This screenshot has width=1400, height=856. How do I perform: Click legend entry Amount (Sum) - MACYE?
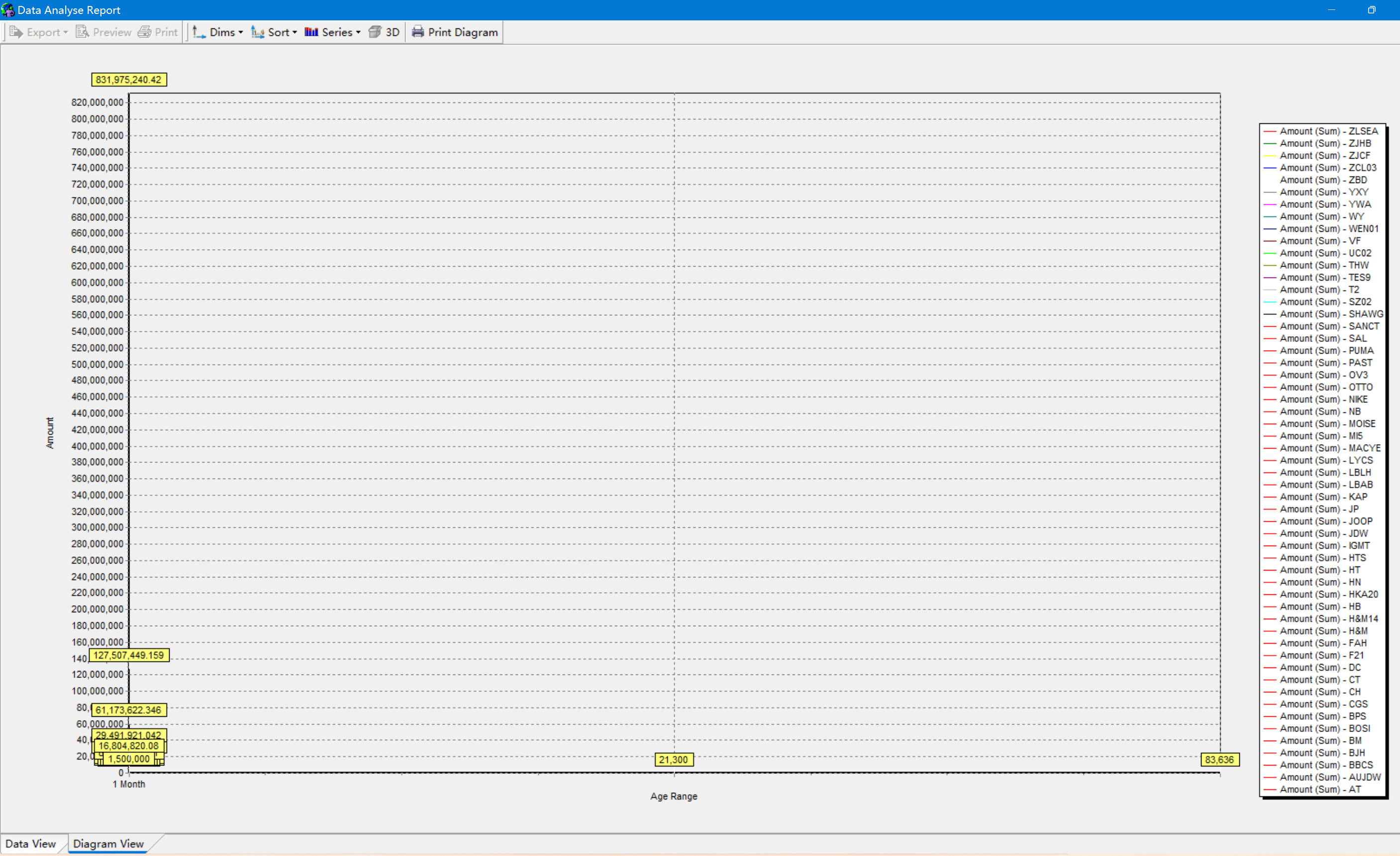tap(1322, 449)
